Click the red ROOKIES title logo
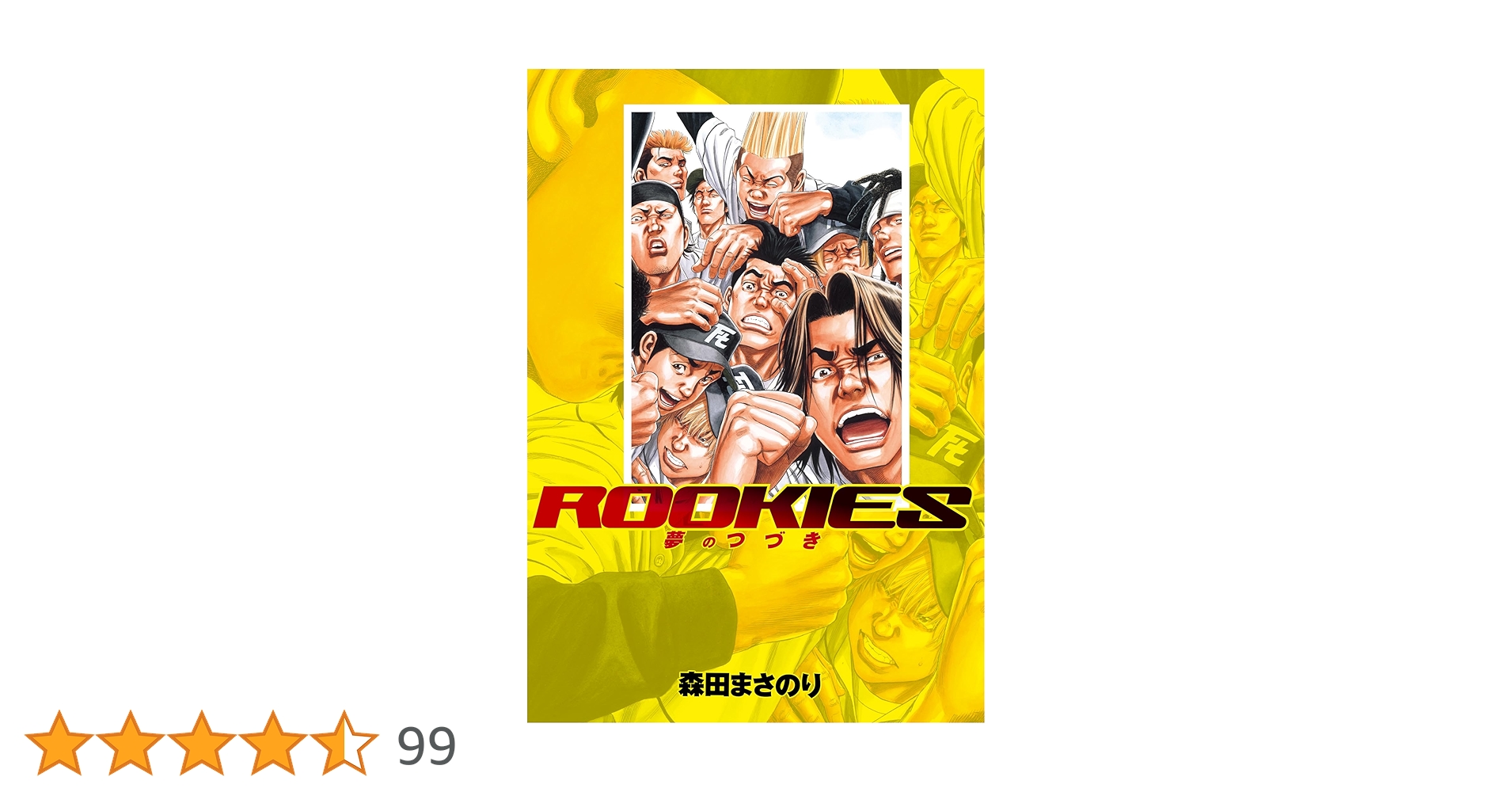The image size is (1512, 792). click(752, 507)
